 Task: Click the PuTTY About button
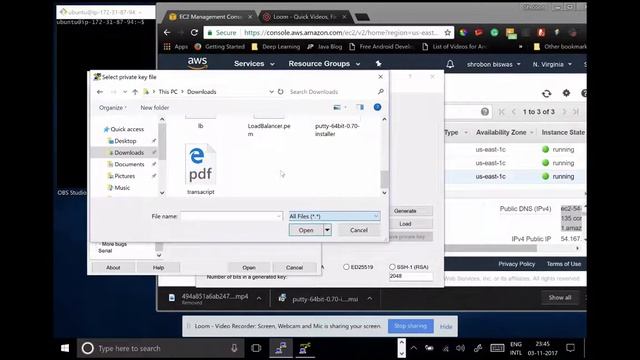pos(113,268)
